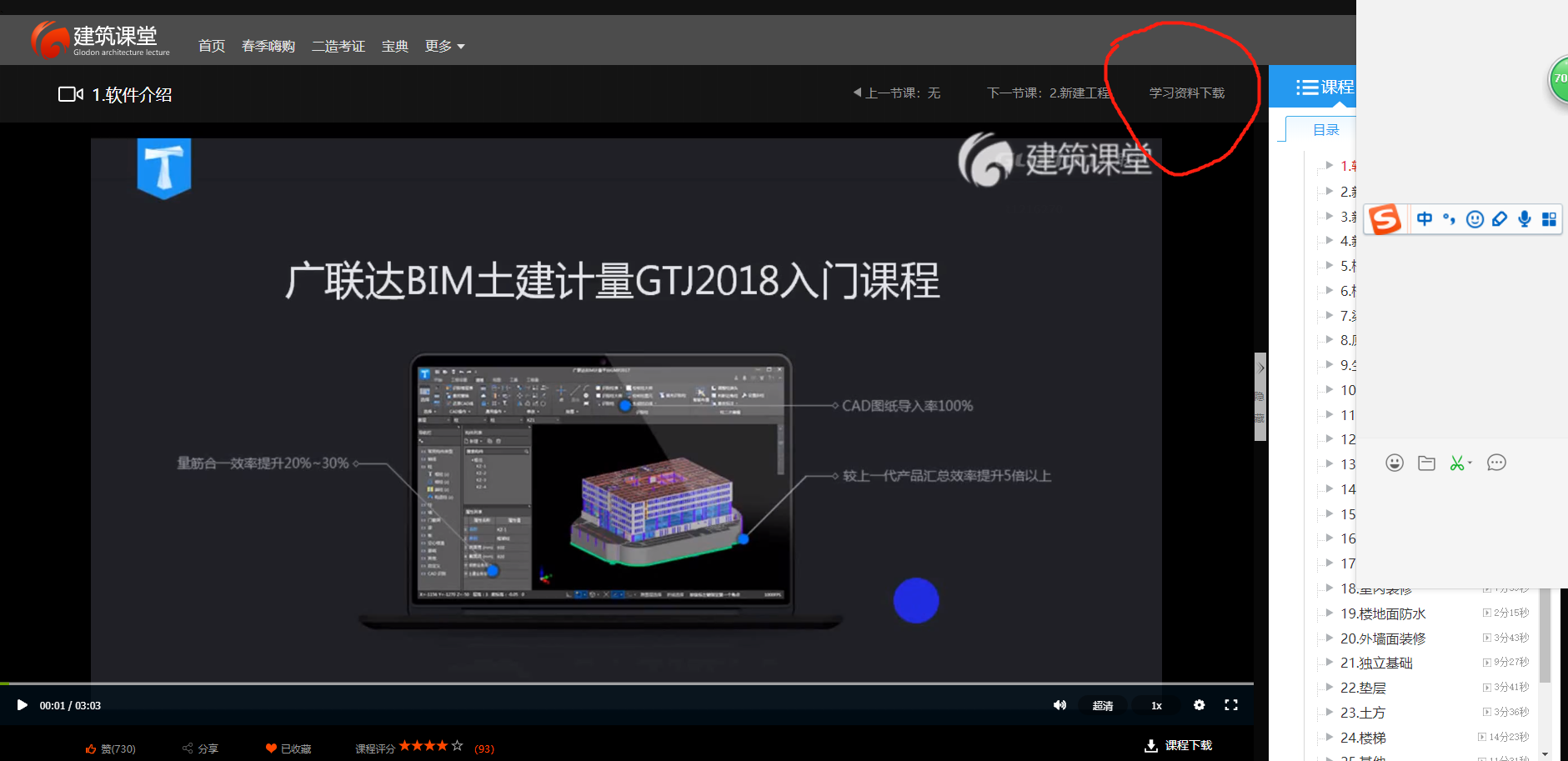
Task: Rate course with the fifth star
Action: point(458,746)
